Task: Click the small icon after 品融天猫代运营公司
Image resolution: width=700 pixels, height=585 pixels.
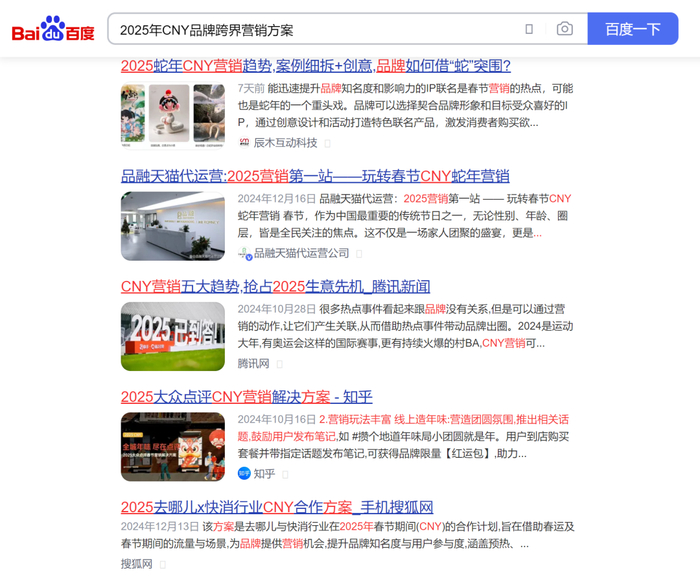Action: [x=359, y=254]
